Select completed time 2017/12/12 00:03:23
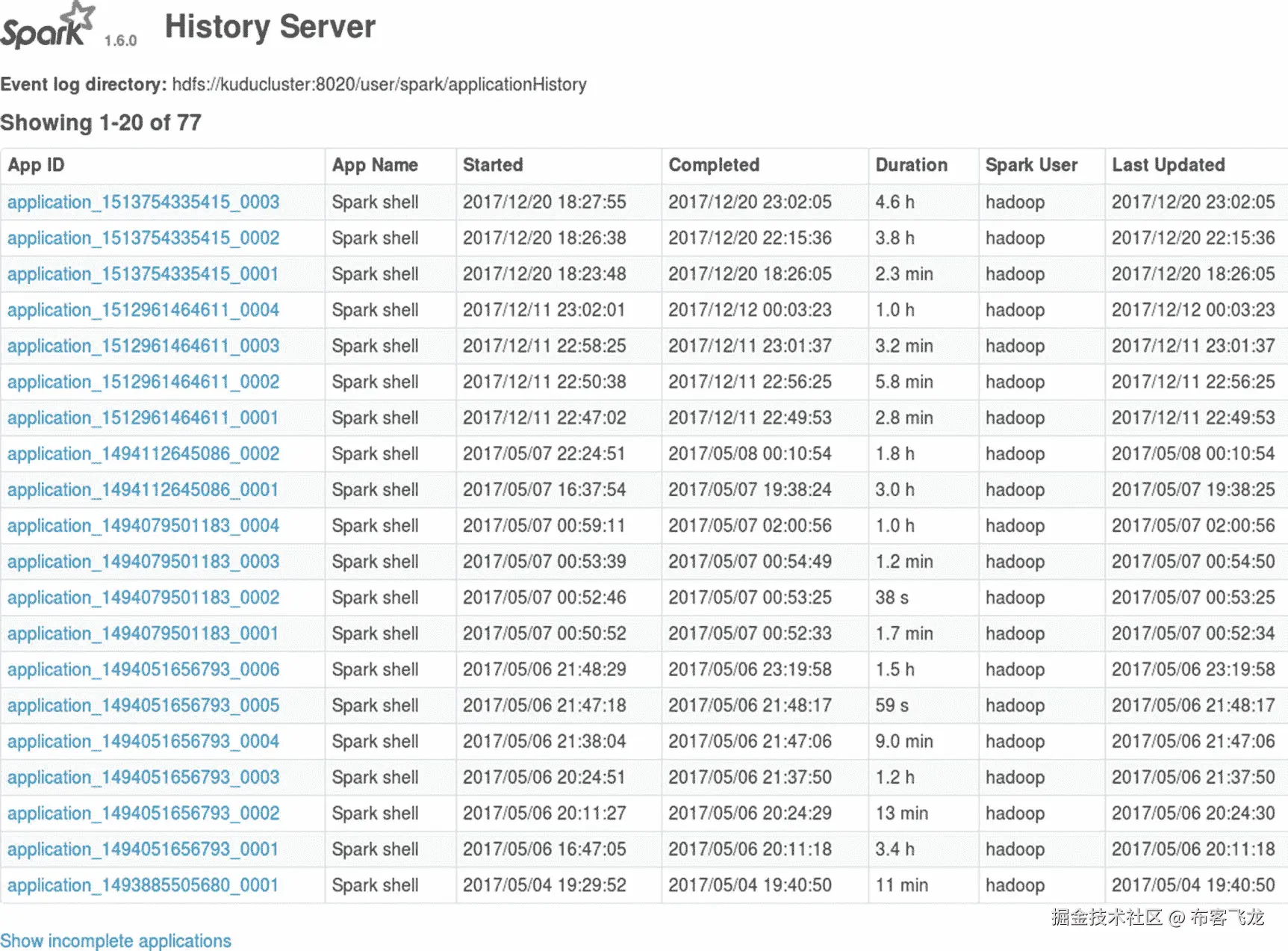1288x951 pixels. 750,310
